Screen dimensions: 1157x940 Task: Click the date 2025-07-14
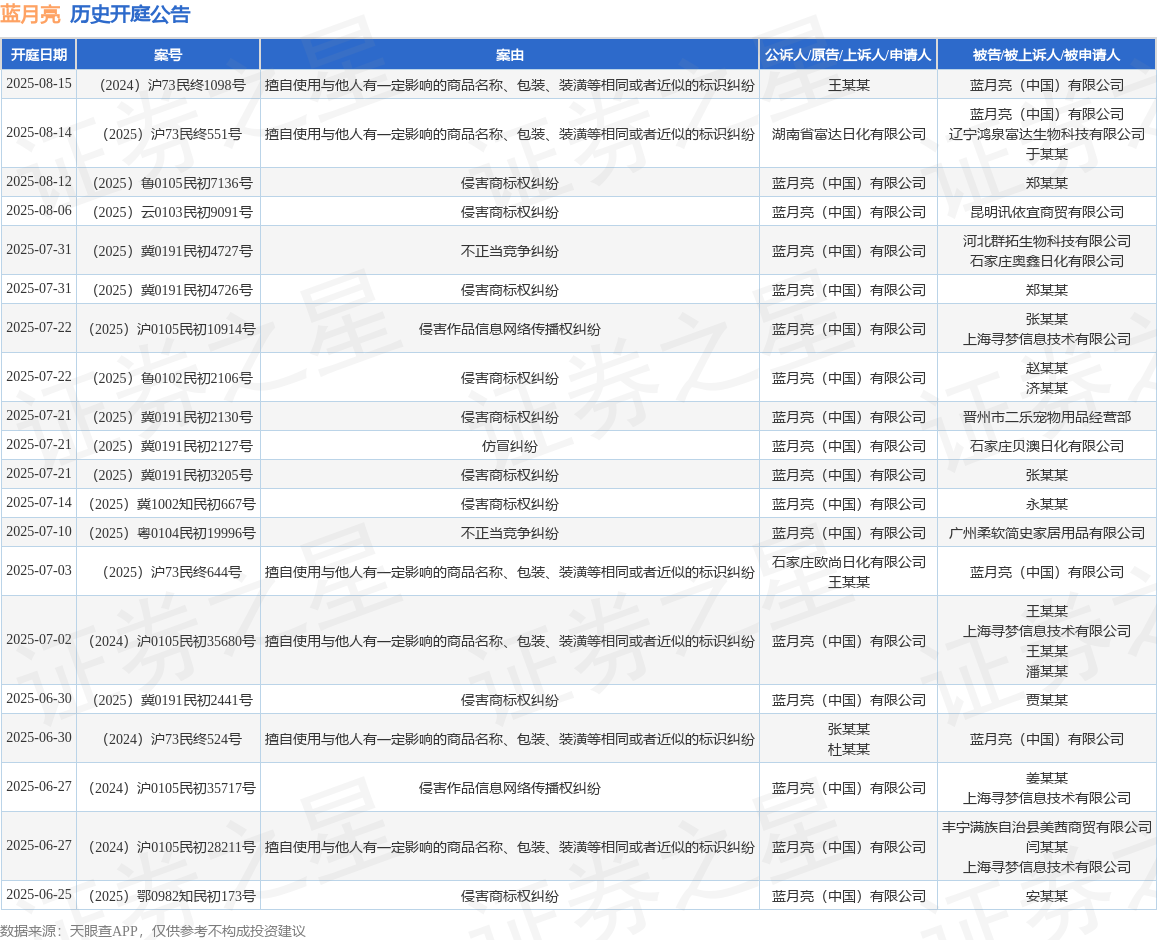coord(39,502)
